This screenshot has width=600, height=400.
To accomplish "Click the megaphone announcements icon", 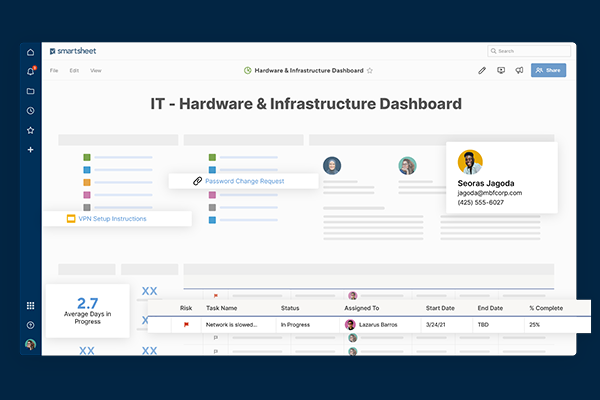I will pyautogui.click(x=519, y=70).
